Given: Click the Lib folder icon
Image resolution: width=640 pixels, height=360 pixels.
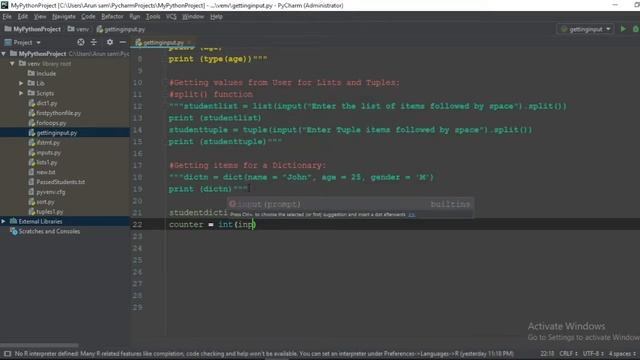Looking at the screenshot, I should click(31, 83).
